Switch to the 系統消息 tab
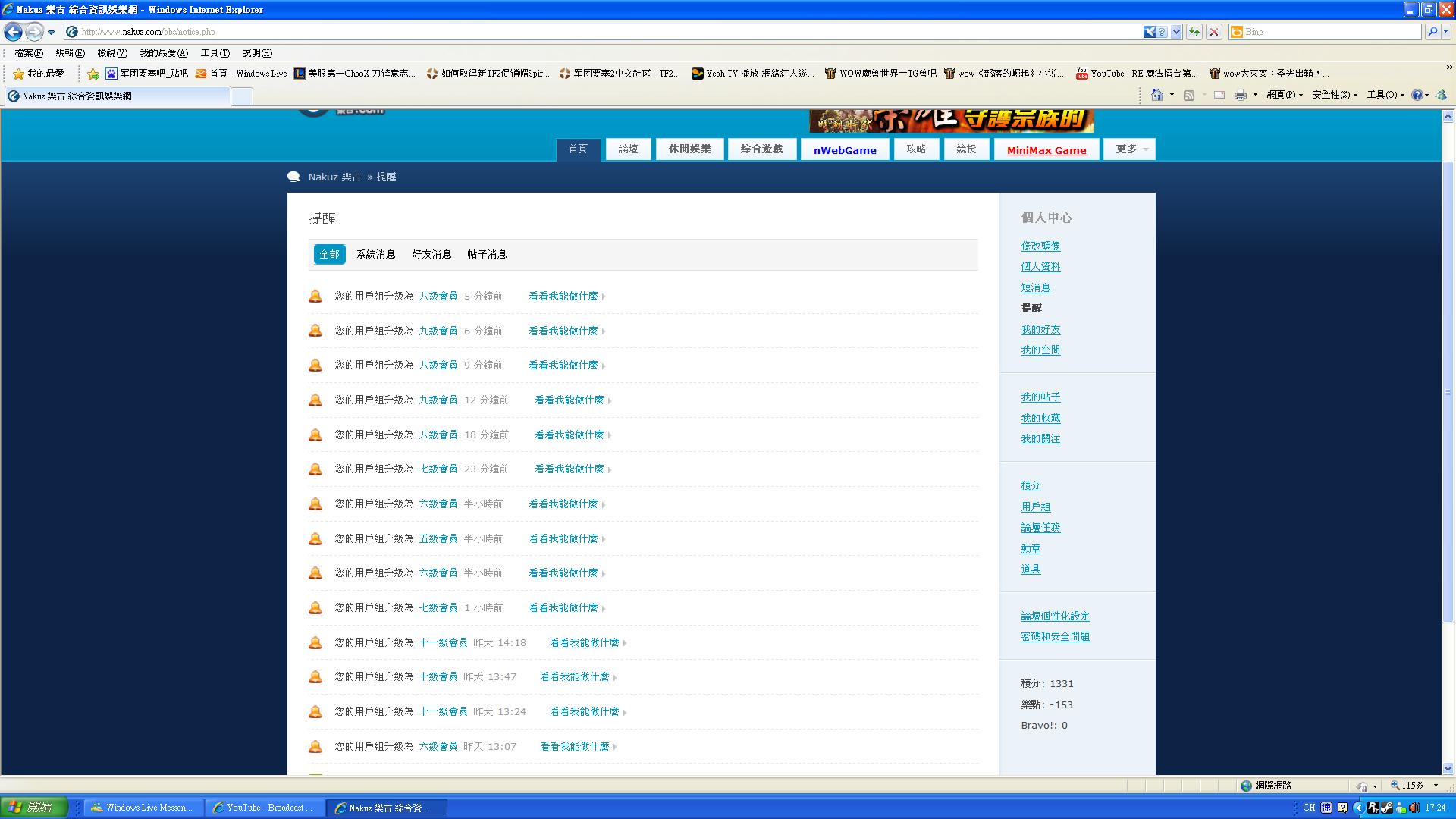This screenshot has height=819, width=1456. 375,254
